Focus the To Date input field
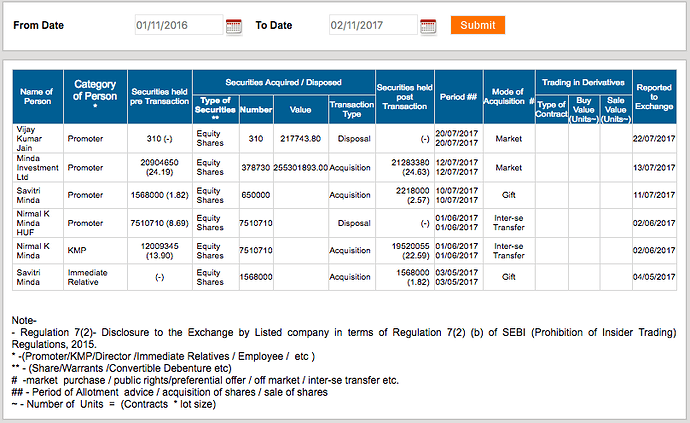 tap(372, 25)
